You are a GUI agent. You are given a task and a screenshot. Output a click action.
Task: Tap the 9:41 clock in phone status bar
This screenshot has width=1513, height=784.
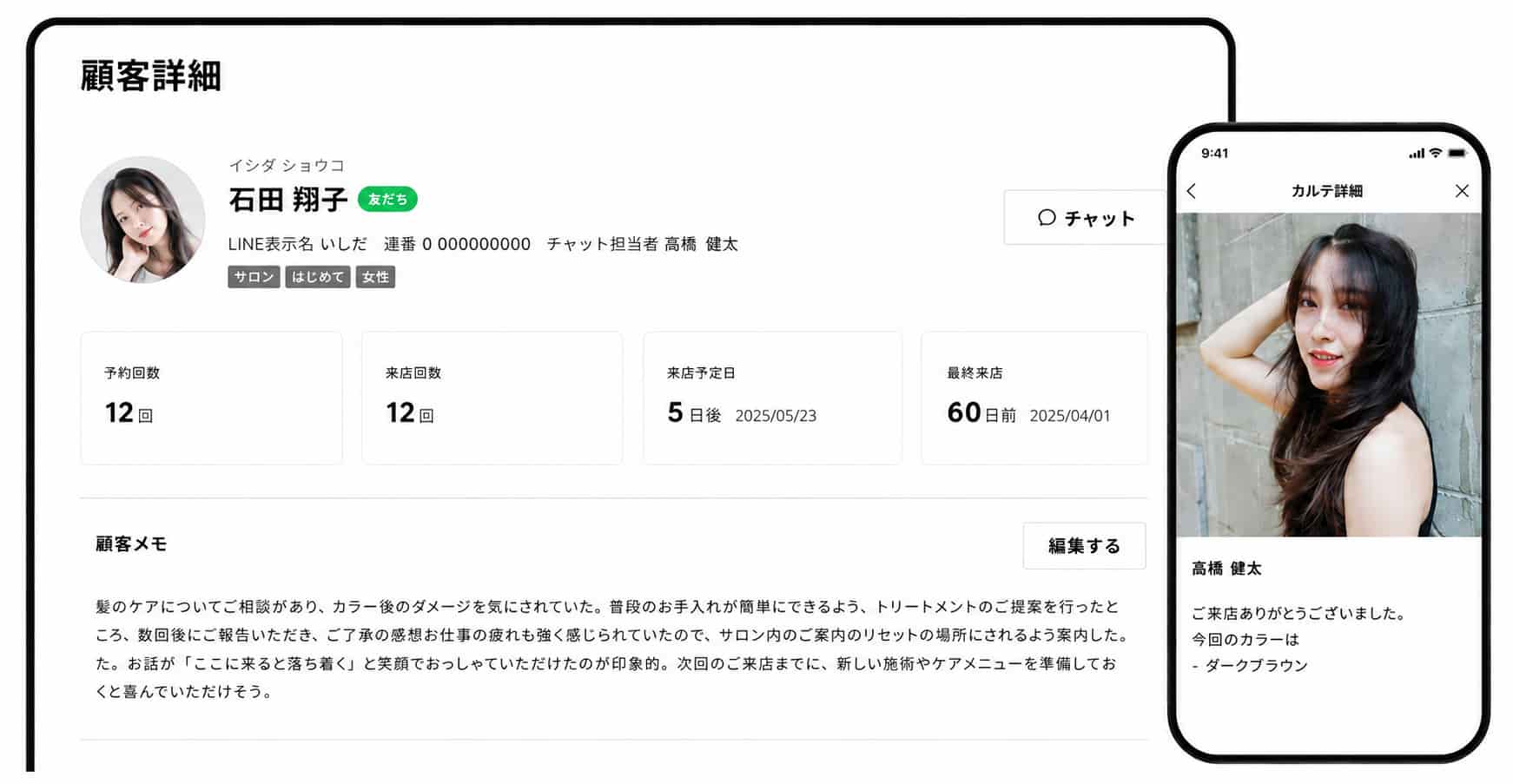1214,153
